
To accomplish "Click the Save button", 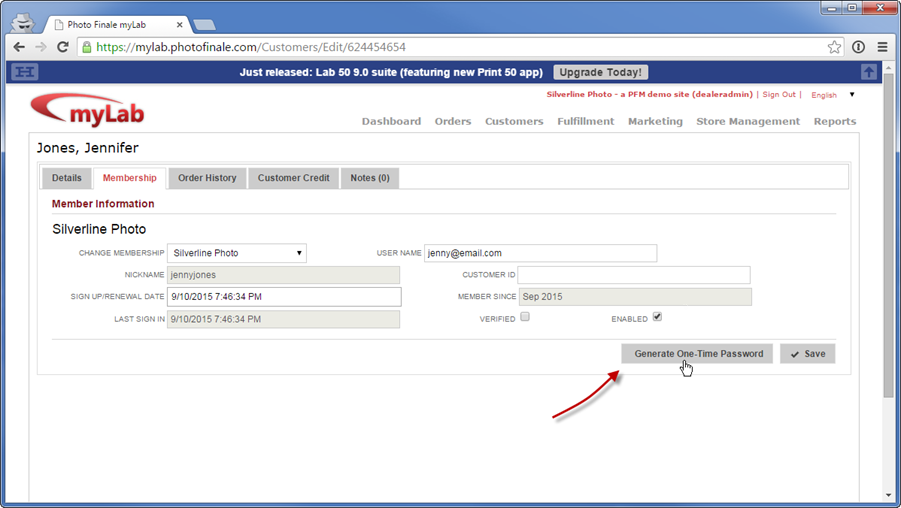I will point(807,353).
